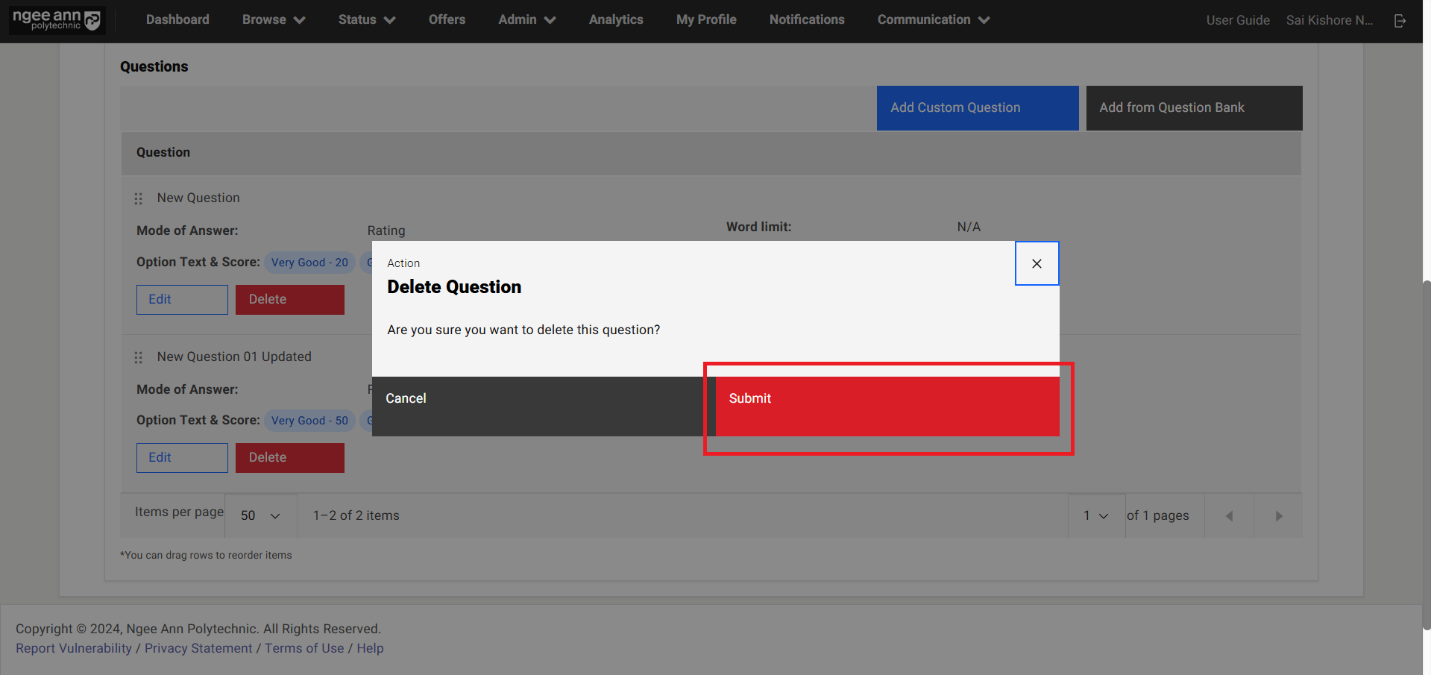The width and height of the screenshot is (1431, 675).
Task: Open the page number selector dropdown
Action: click(1096, 516)
